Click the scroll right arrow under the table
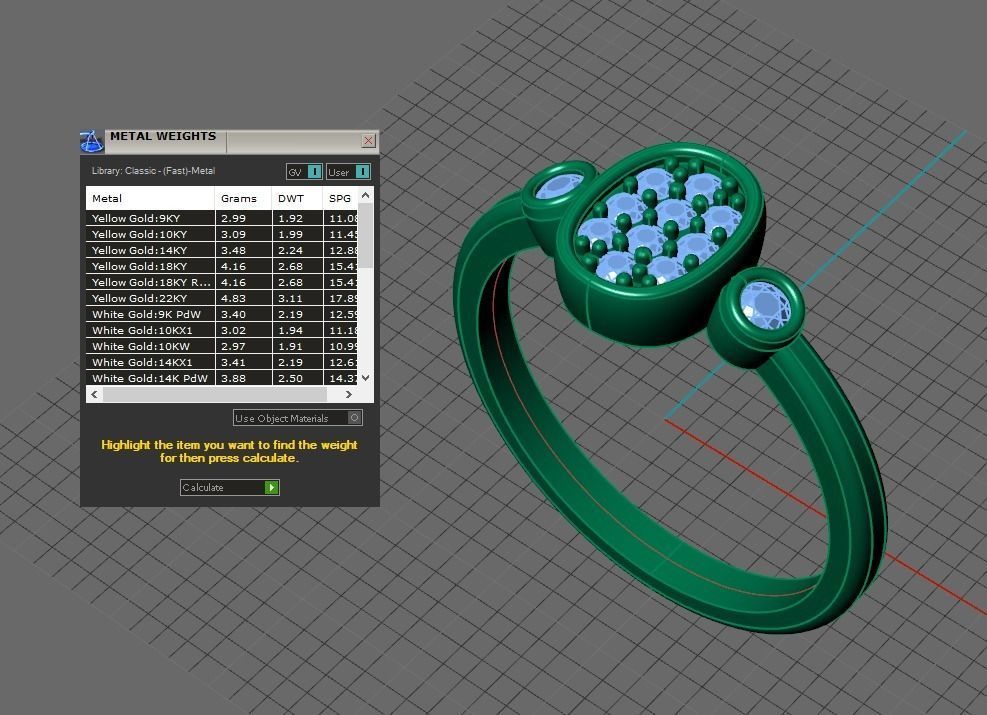This screenshot has height=715, width=987. (349, 395)
